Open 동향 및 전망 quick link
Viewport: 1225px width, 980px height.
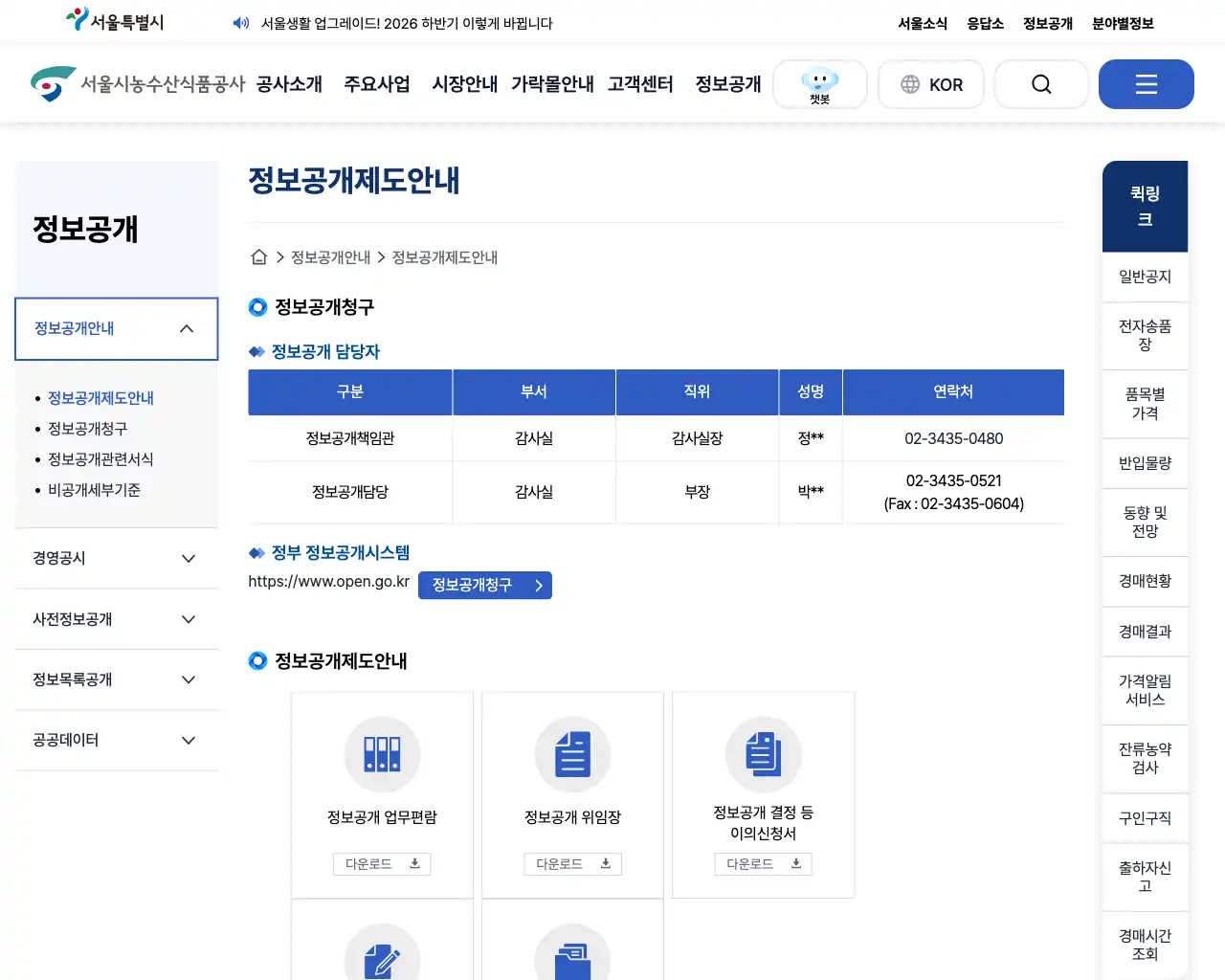[1146, 523]
